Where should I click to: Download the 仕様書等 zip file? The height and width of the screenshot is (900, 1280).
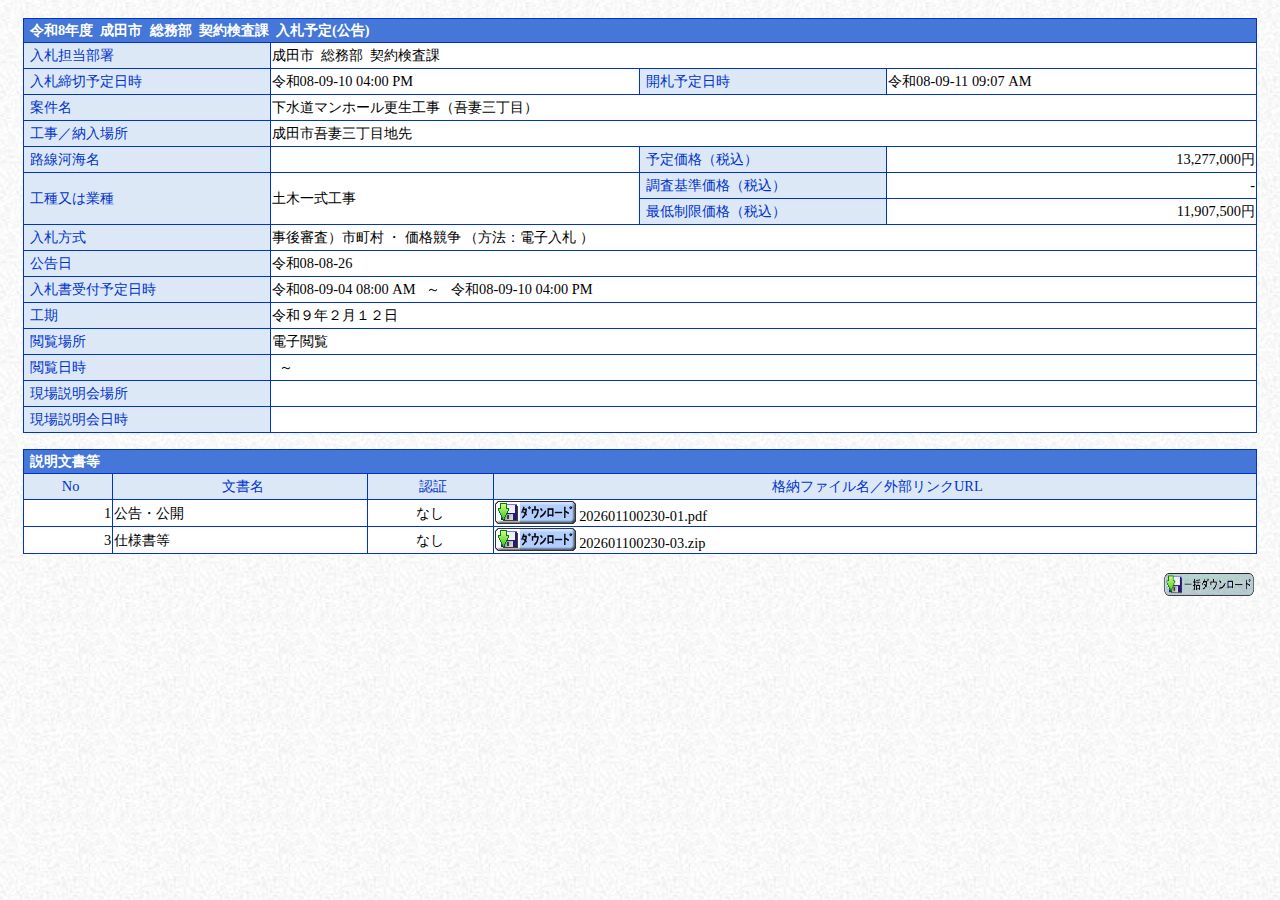click(x=535, y=540)
